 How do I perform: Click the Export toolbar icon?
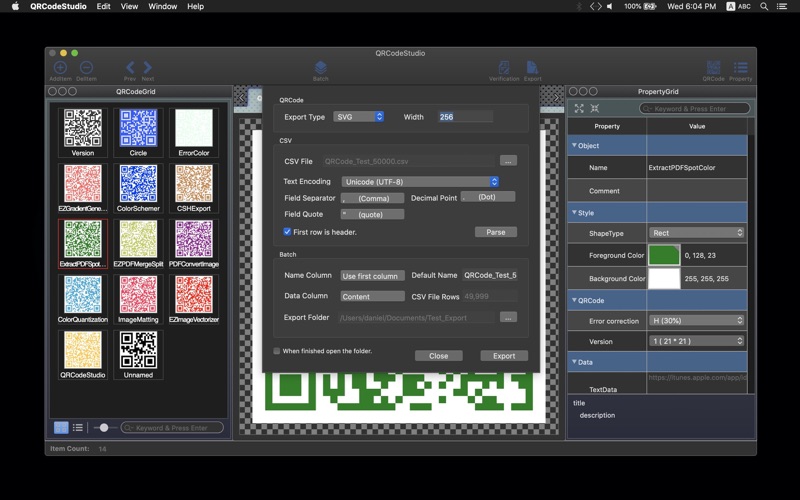pos(532,67)
